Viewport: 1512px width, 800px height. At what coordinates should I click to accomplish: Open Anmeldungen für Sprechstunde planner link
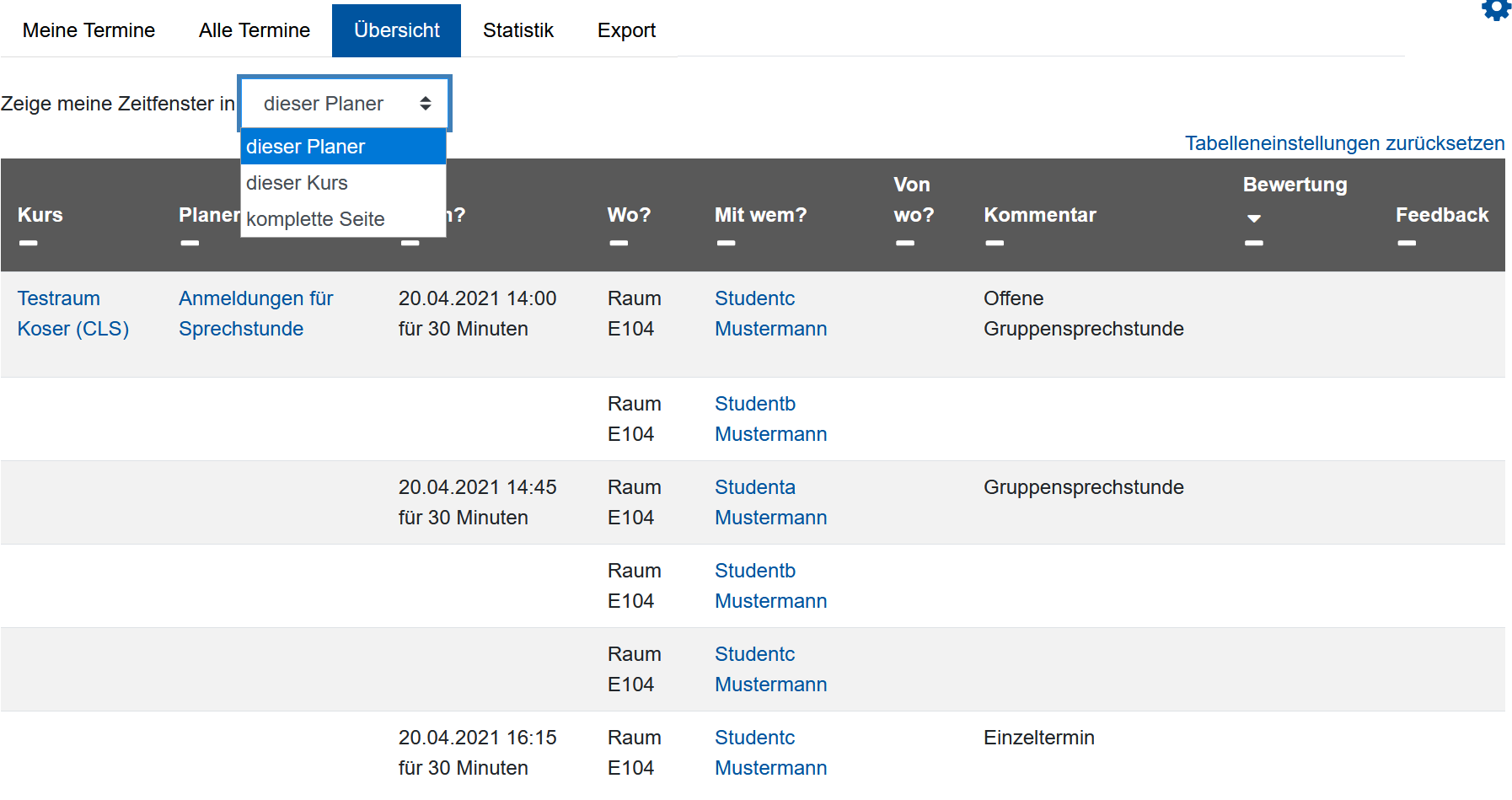pyautogui.click(x=255, y=314)
